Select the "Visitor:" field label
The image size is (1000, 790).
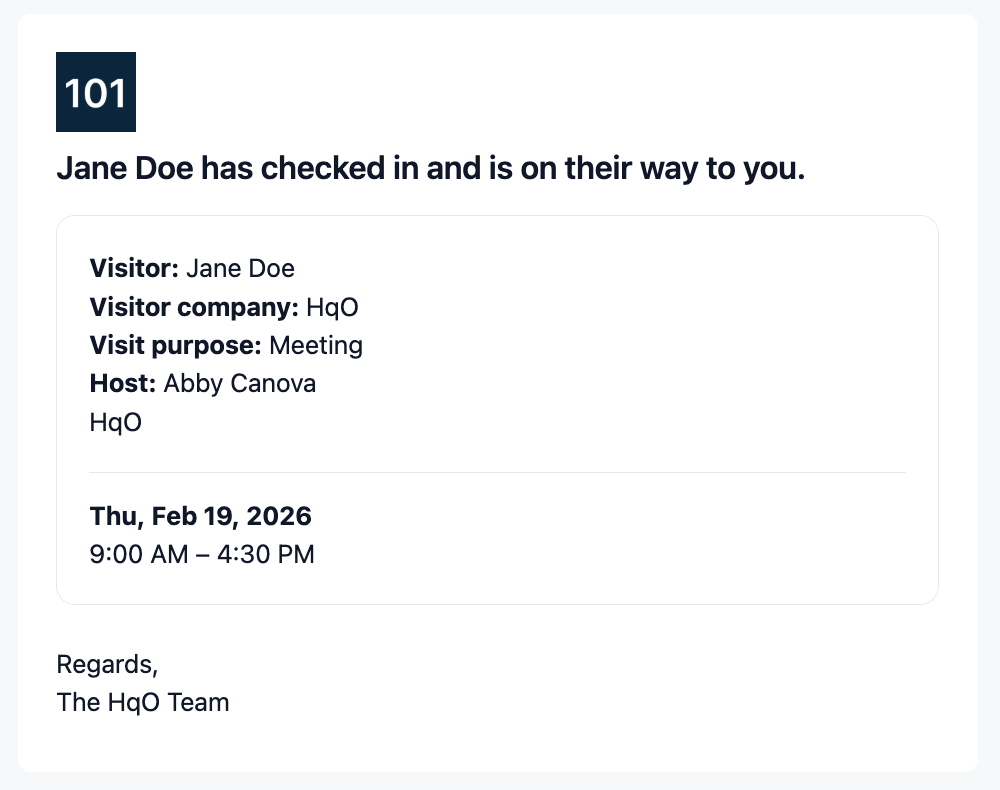pos(134,268)
